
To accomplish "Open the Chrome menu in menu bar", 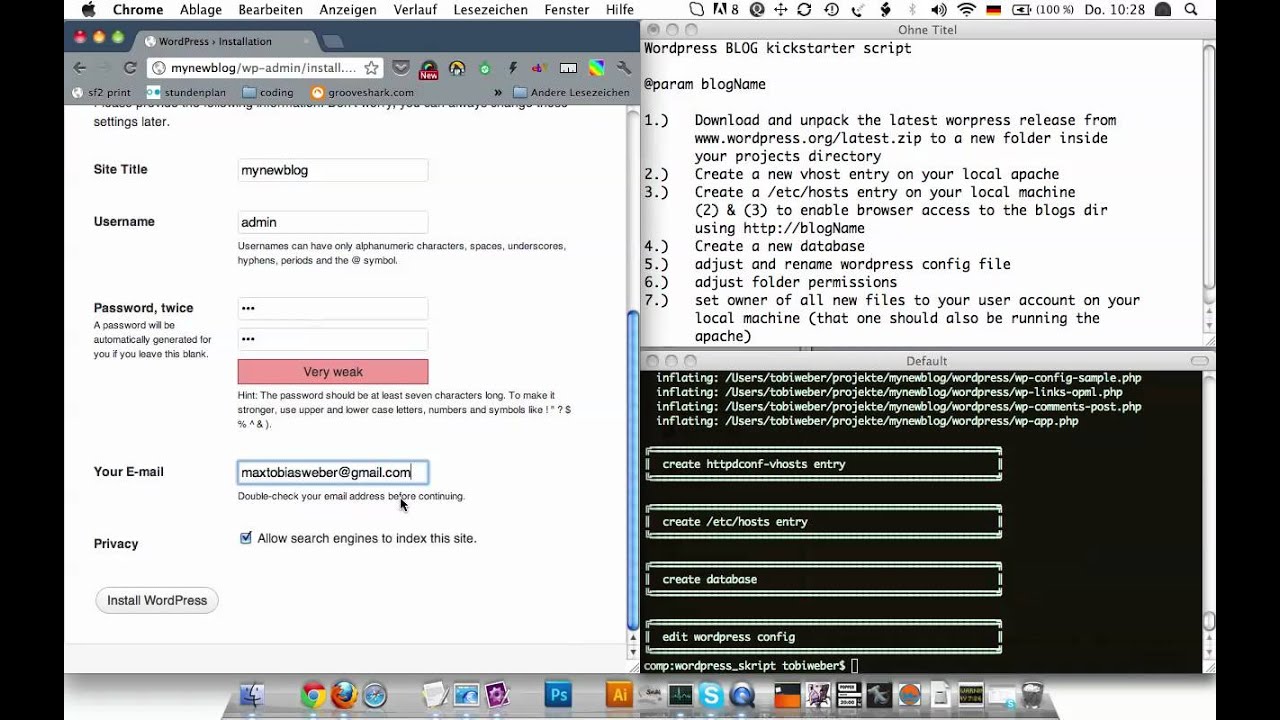I will (138, 9).
